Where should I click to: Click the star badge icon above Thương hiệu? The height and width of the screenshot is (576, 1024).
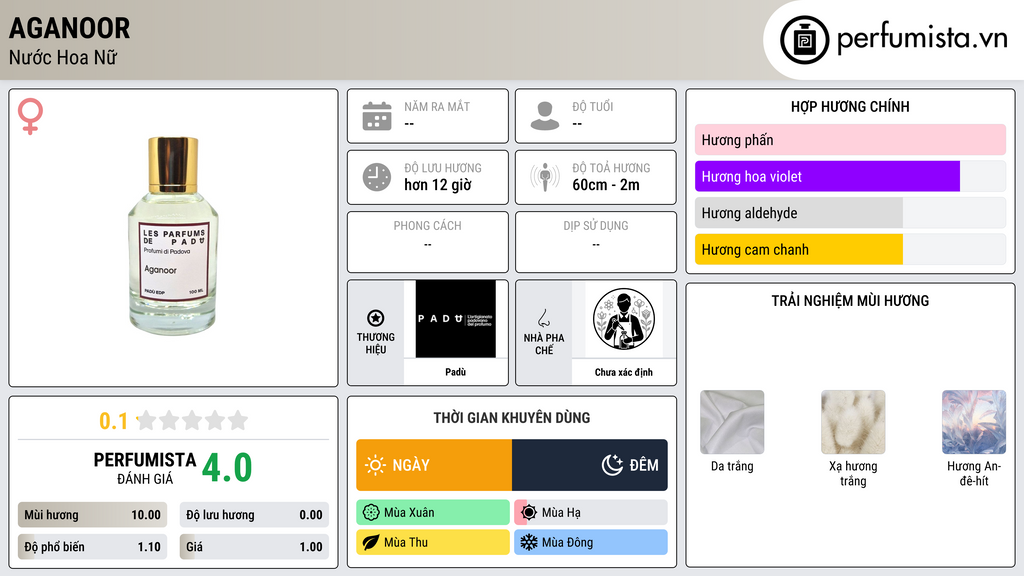click(x=376, y=318)
